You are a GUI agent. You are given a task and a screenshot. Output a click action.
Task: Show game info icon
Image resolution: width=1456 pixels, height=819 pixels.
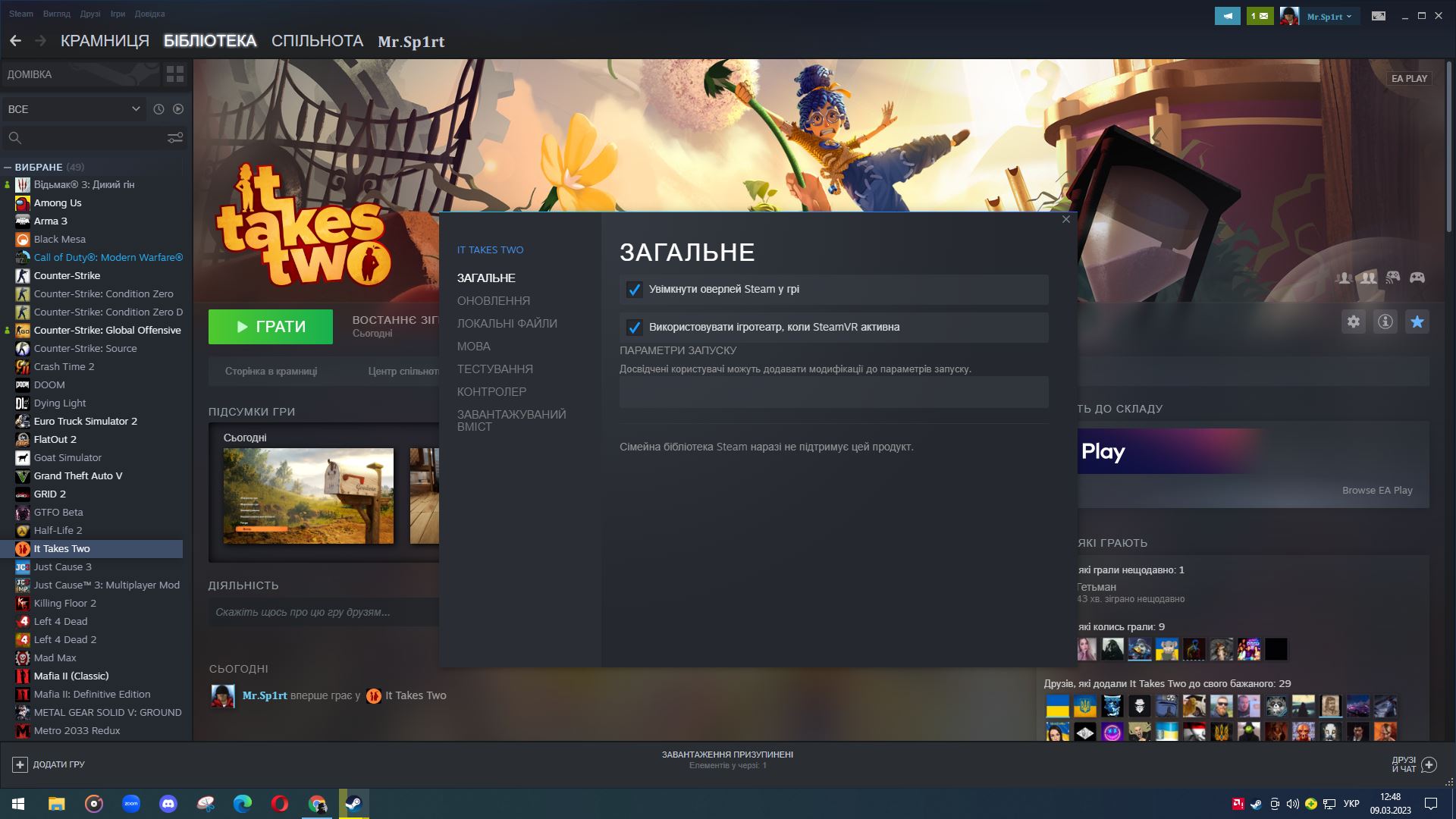coord(1385,322)
